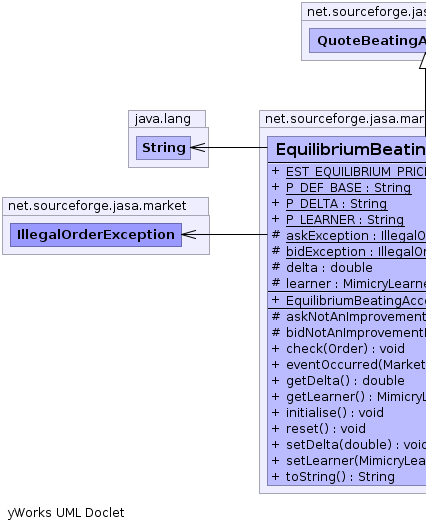
Task: Click the initialise() : void method
Action: (x=335, y=413)
